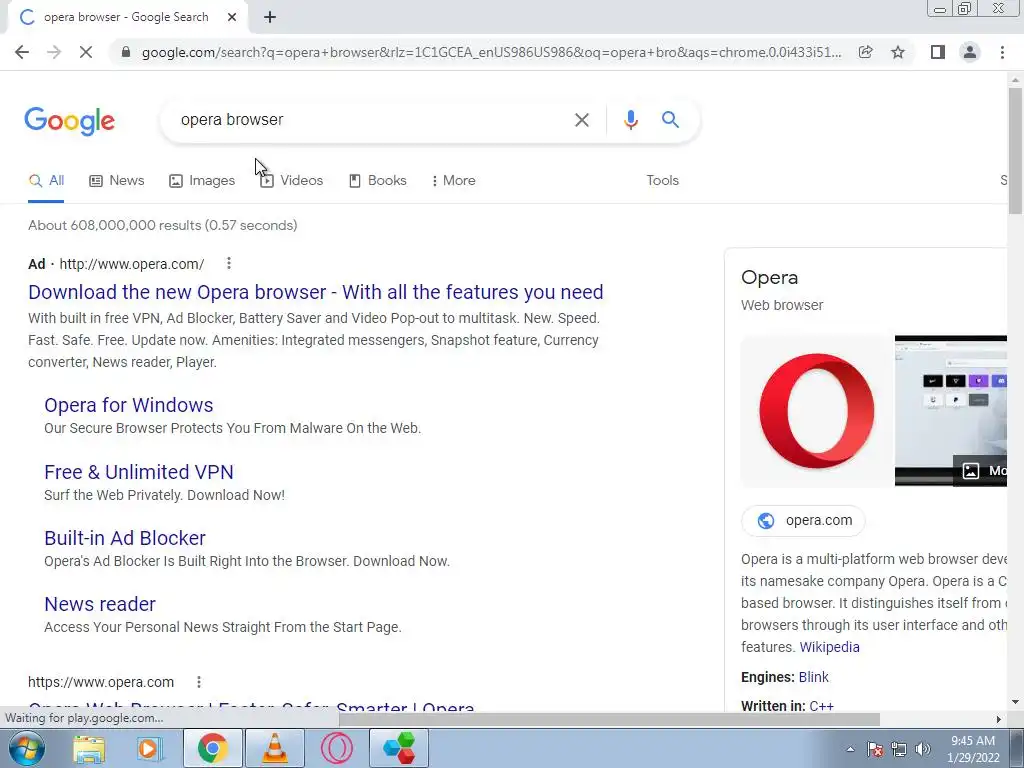Open the Wikipedia link in Opera description
This screenshot has height=768, width=1024.
click(829, 647)
